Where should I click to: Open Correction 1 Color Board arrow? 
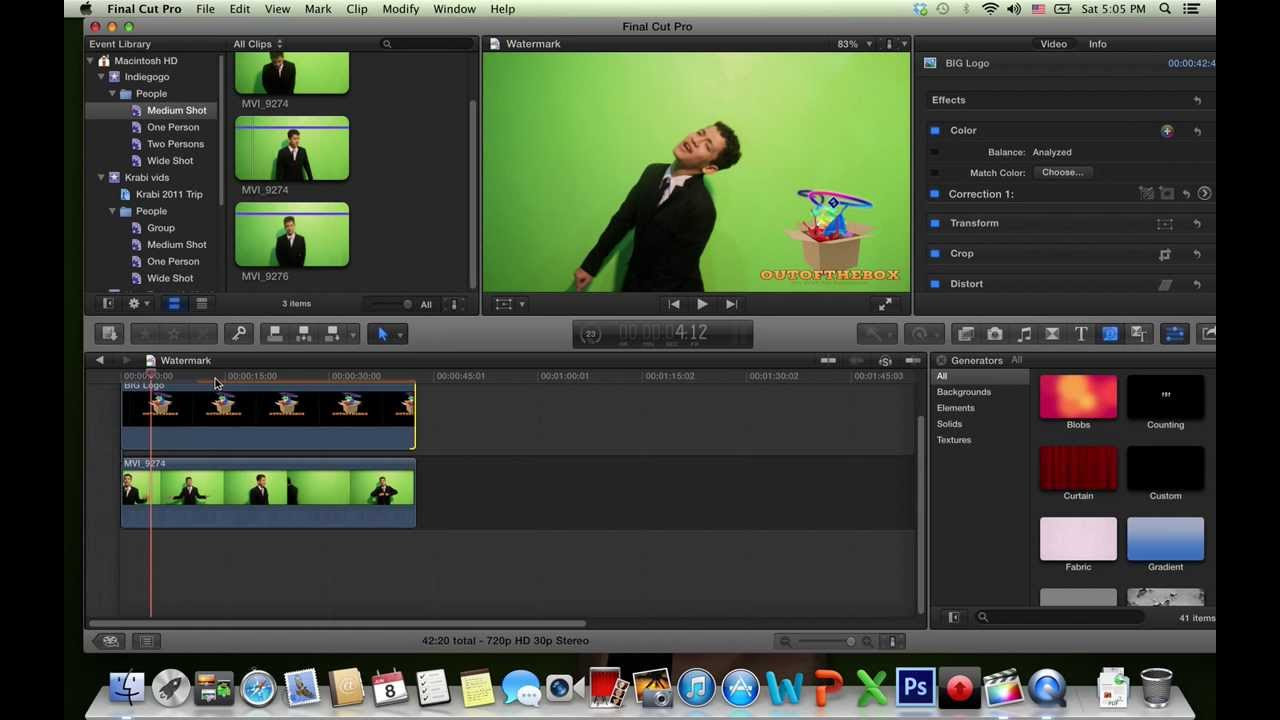pyautogui.click(x=1204, y=194)
